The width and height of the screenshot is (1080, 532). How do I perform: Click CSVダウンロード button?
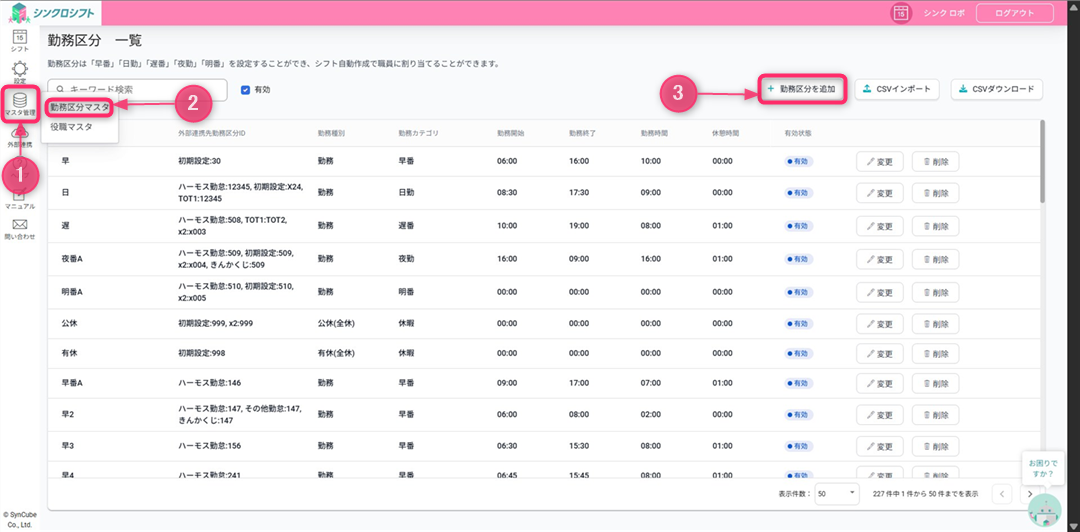point(997,90)
